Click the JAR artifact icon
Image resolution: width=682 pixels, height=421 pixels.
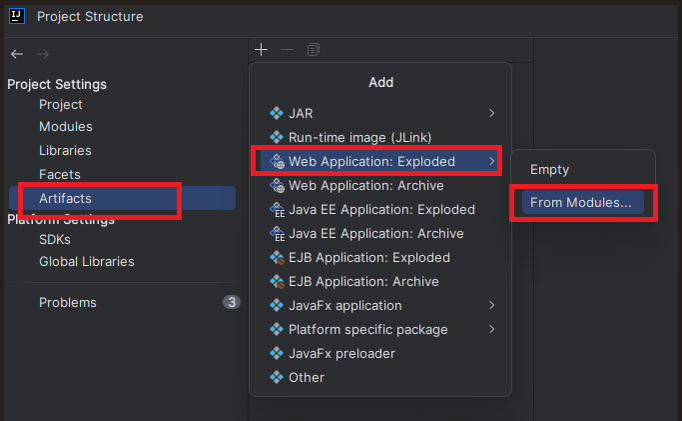pyautogui.click(x=277, y=113)
